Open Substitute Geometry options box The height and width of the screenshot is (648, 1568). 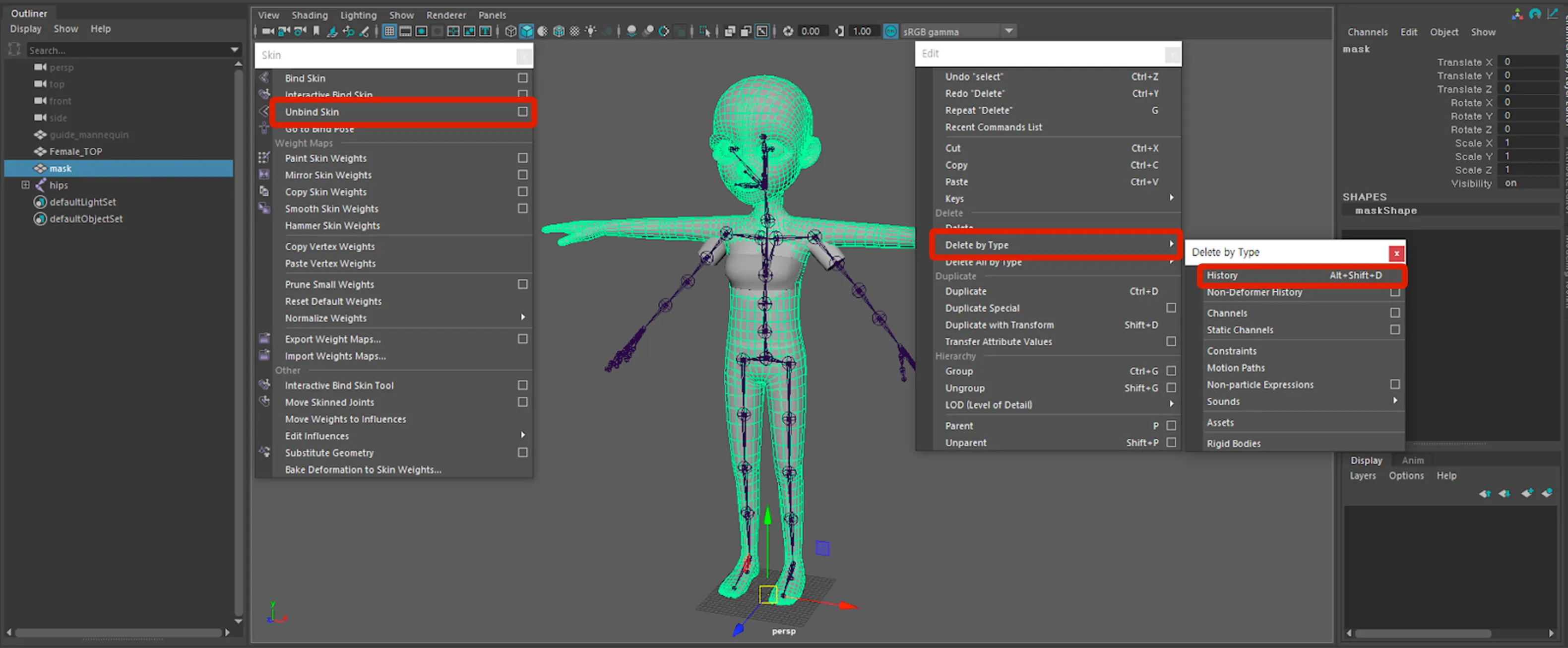point(522,453)
